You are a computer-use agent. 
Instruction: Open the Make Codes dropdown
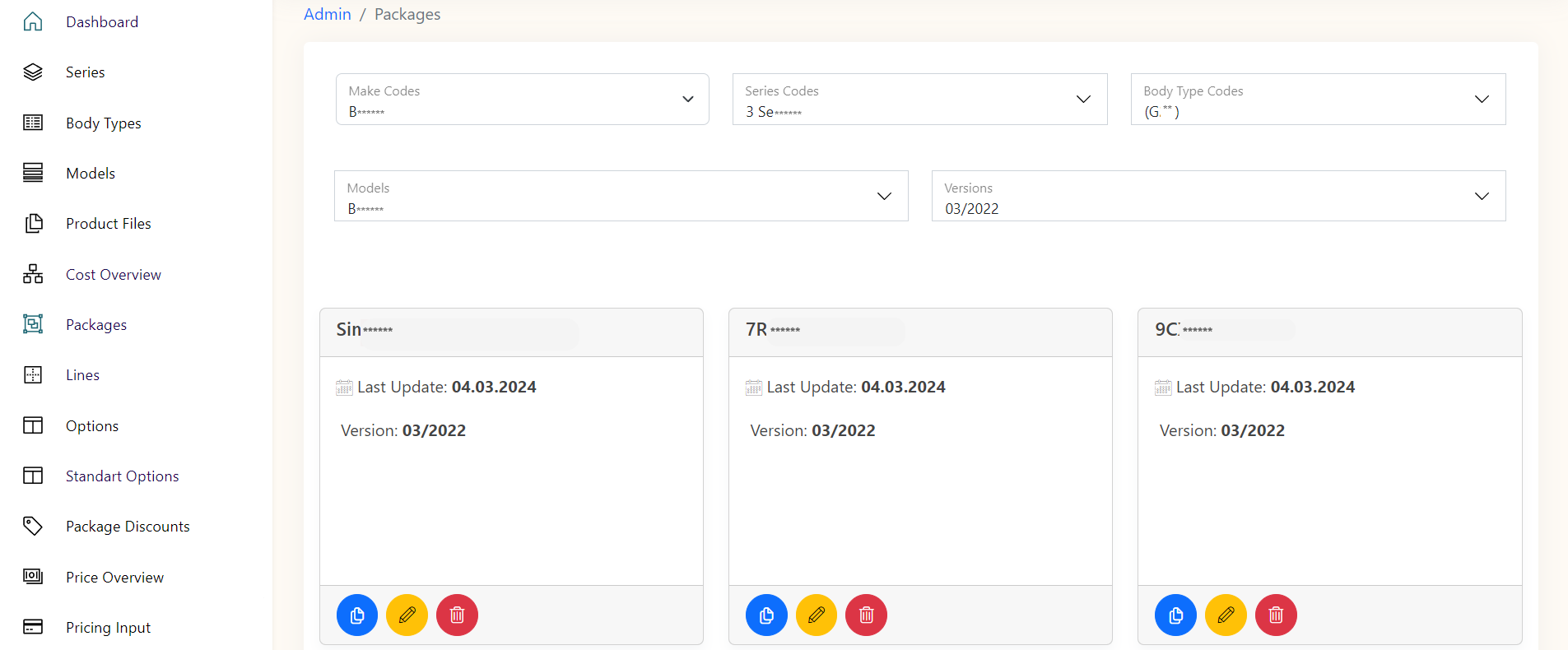pos(523,100)
